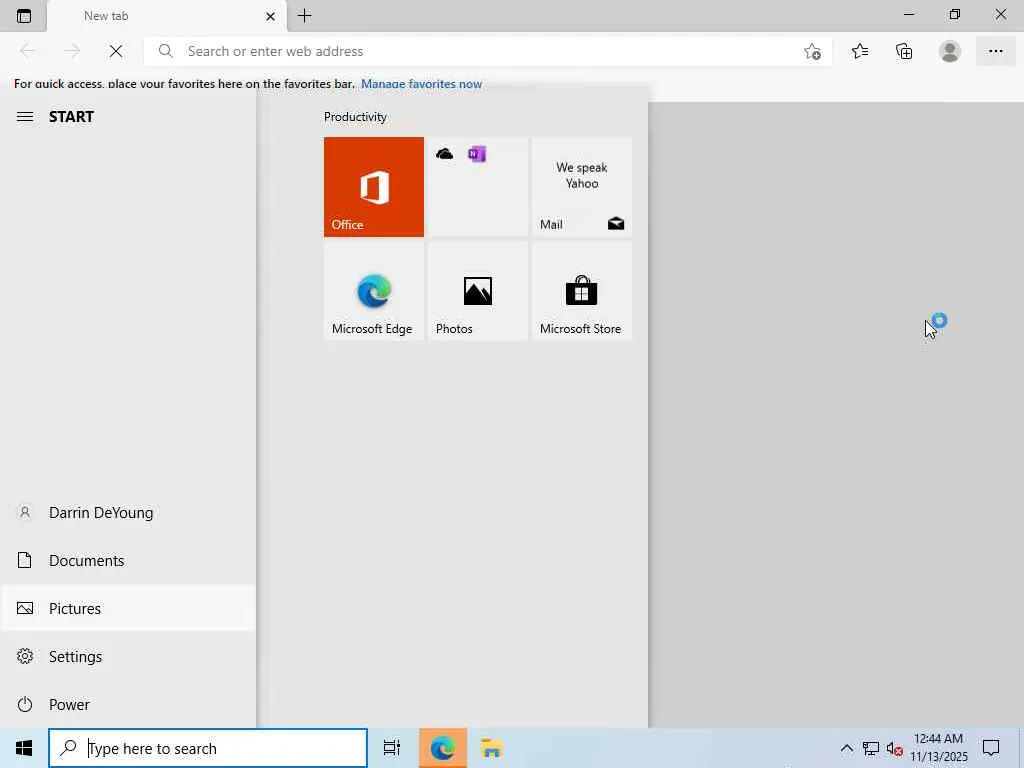
Task: Switch to Edge via taskbar icon
Action: coord(443,748)
